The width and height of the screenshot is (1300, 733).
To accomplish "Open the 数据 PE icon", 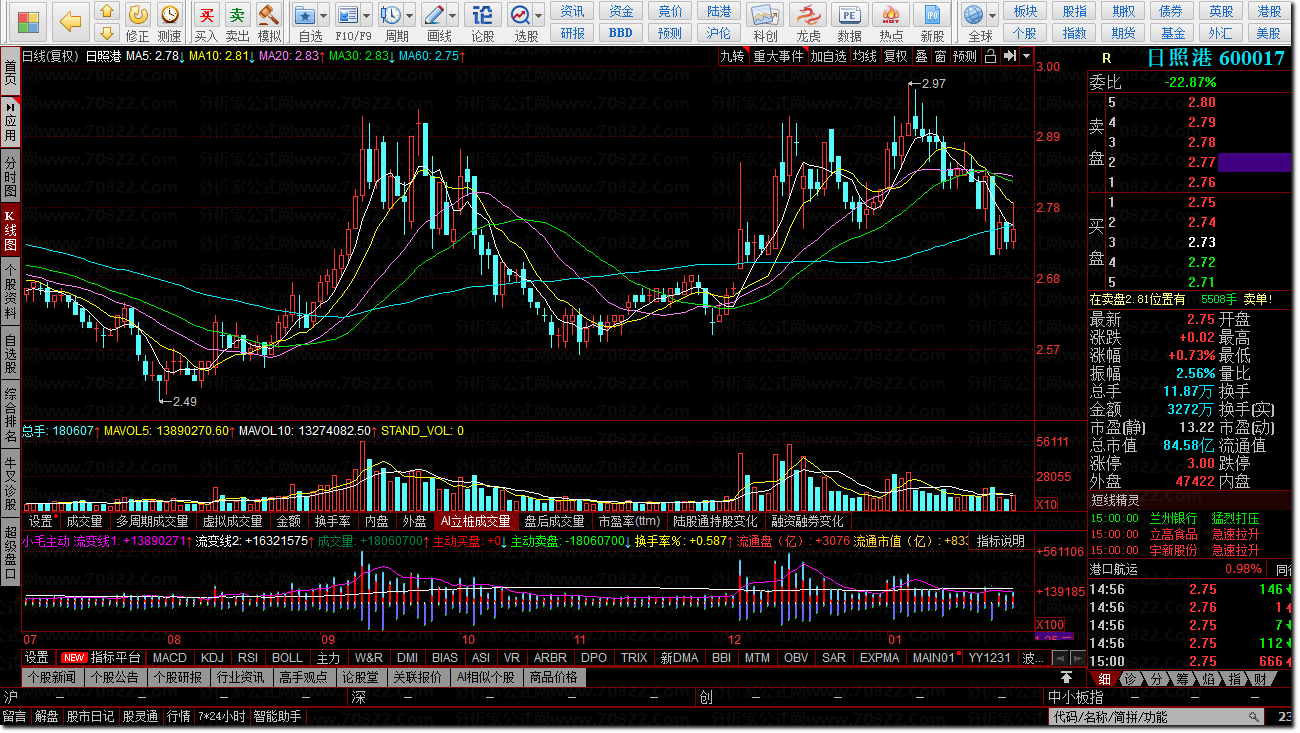I will coord(849,15).
